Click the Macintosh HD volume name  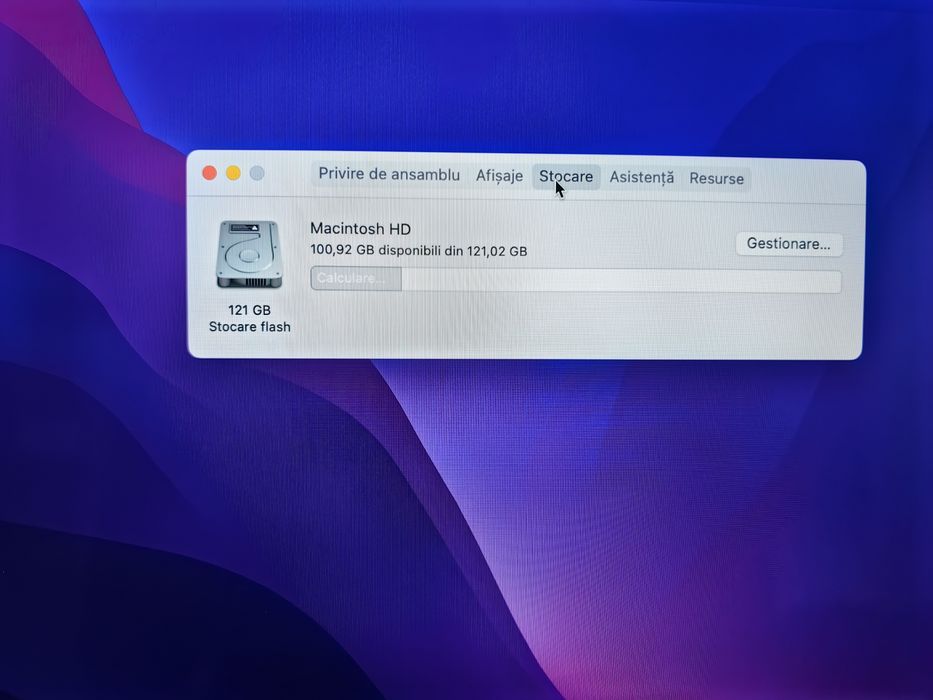coord(360,229)
